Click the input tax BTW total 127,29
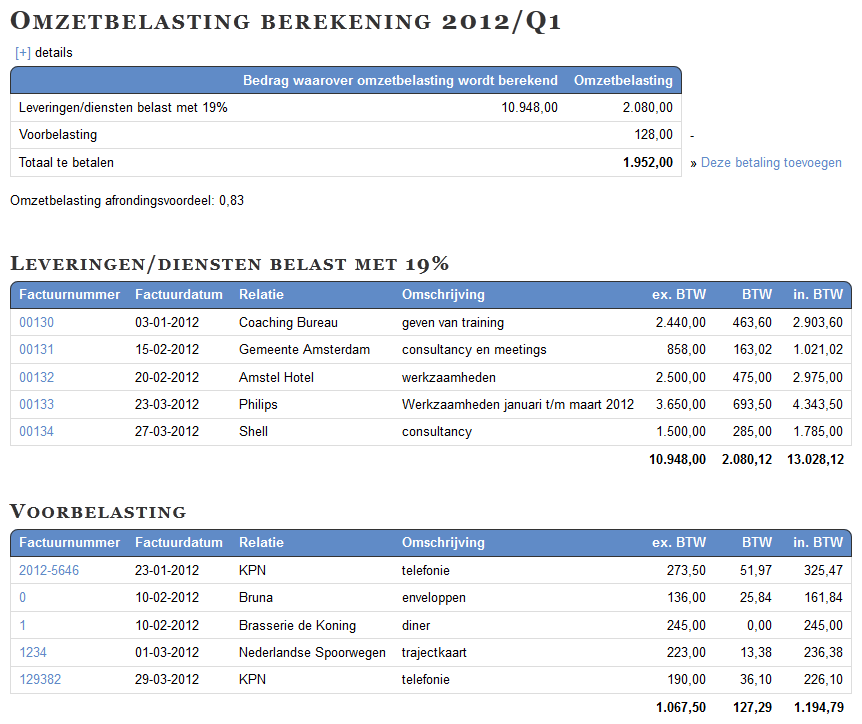 point(752,708)
